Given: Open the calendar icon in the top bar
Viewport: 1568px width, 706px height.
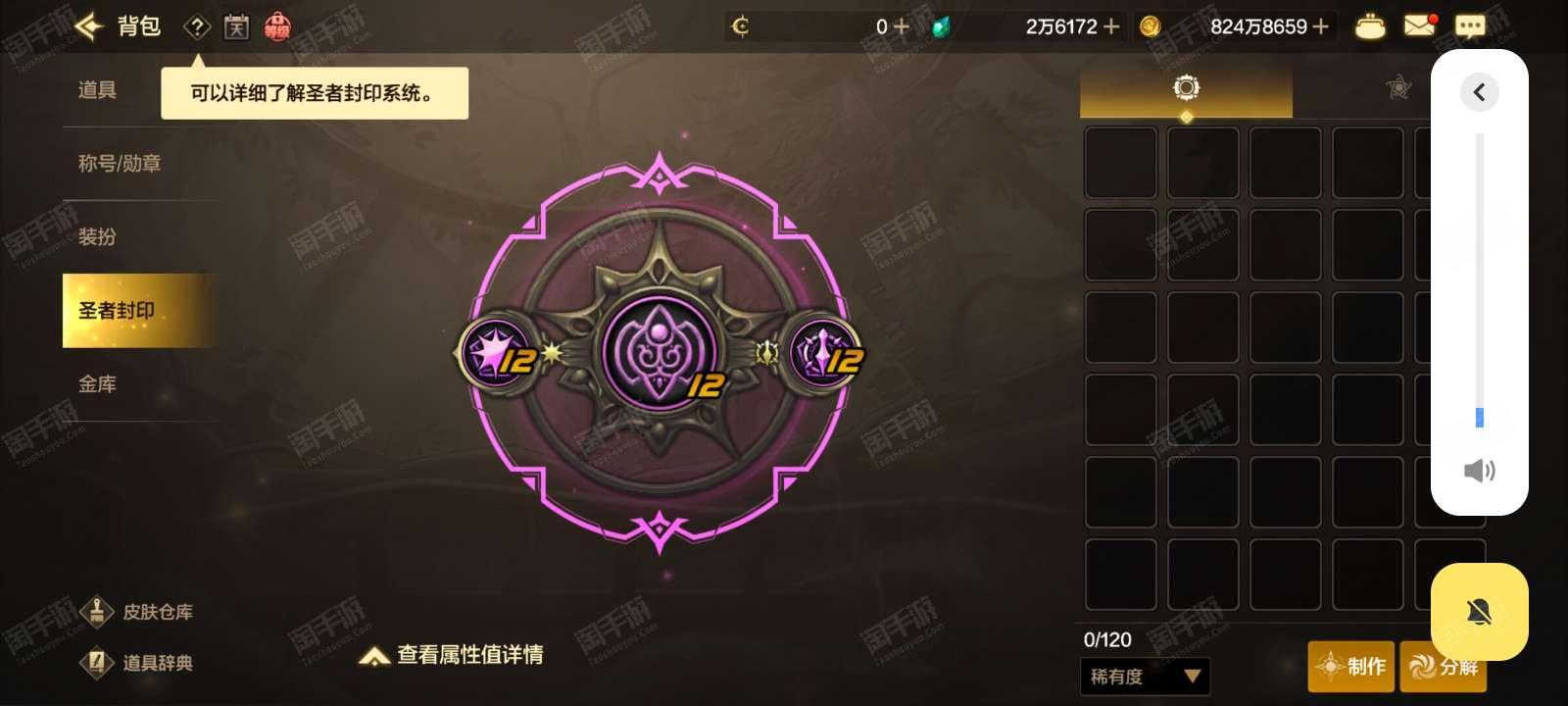Looking at the screenshot, I should point(236,26).
